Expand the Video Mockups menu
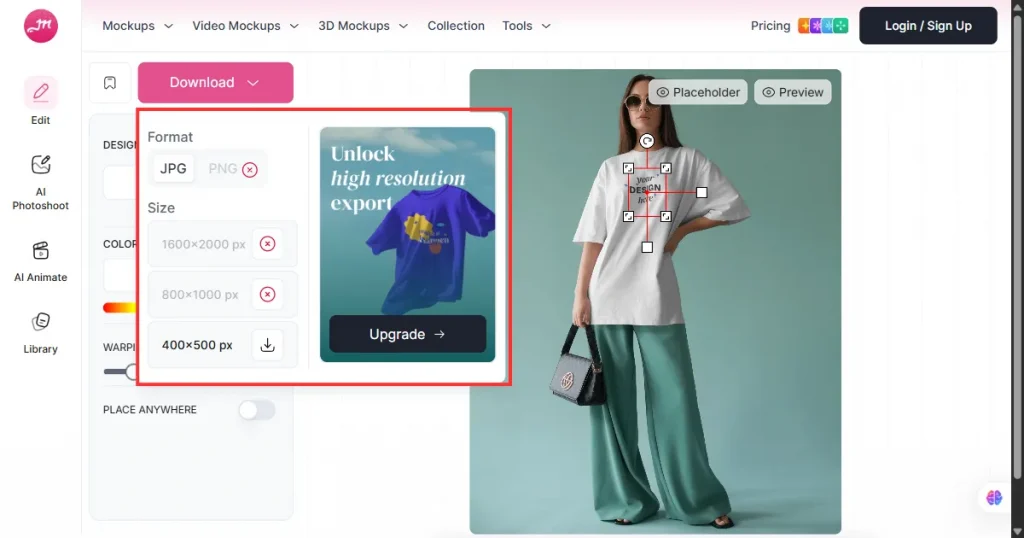The image size is (1024, 538). pos(246,26)
